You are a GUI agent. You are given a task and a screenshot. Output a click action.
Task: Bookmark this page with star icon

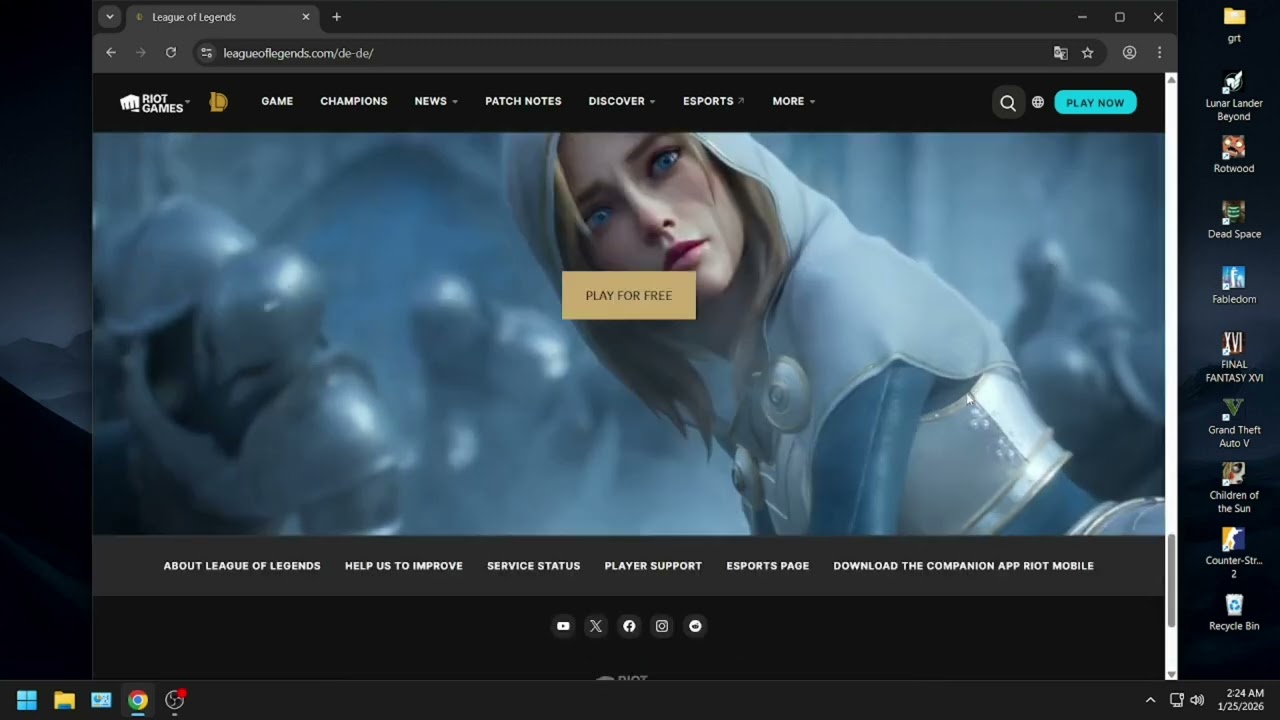1088,53
